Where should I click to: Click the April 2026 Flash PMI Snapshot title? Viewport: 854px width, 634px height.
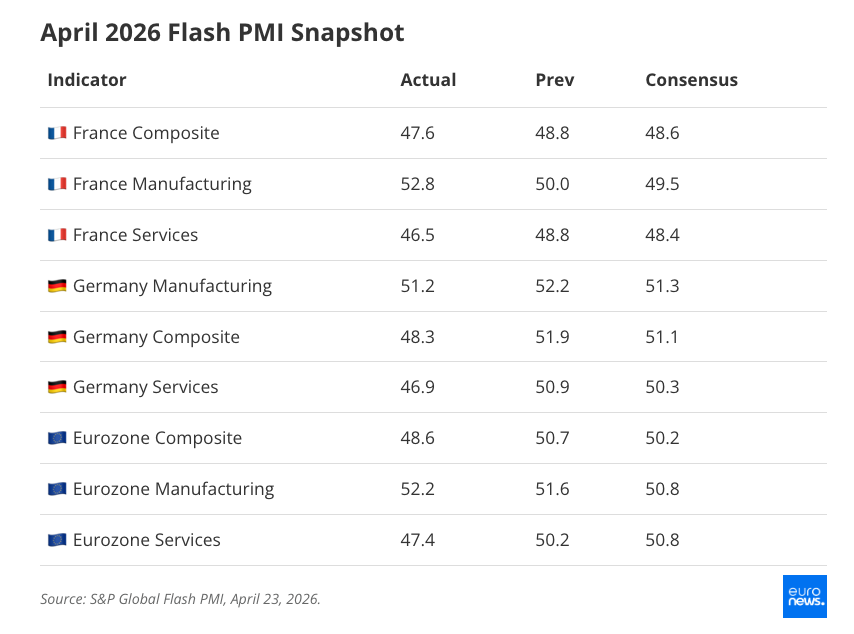pyautogui.click(x=222, y=33)
